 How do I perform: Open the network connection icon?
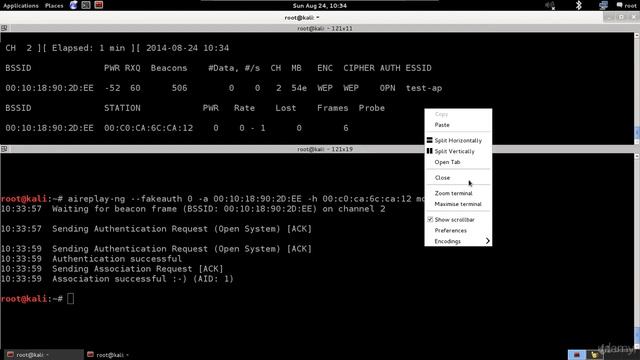pos(603,5)
